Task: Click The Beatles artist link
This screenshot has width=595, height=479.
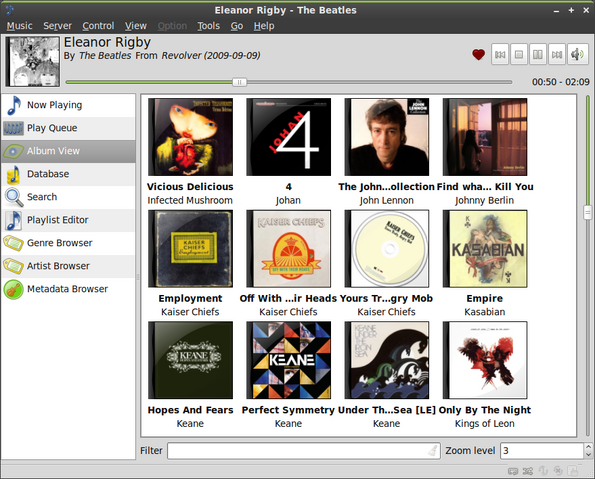Action: 105,56
